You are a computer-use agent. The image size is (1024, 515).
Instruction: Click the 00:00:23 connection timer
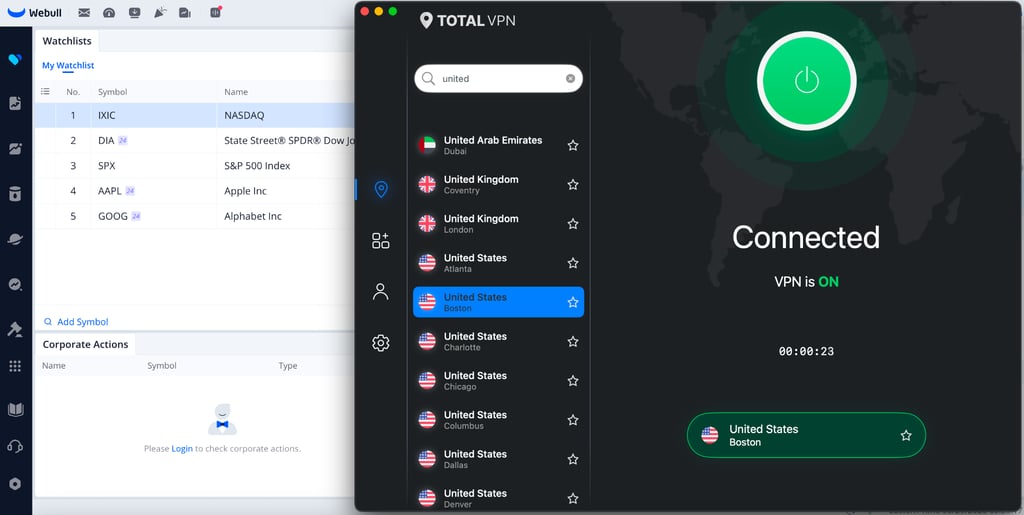click(x=807, y=351)
